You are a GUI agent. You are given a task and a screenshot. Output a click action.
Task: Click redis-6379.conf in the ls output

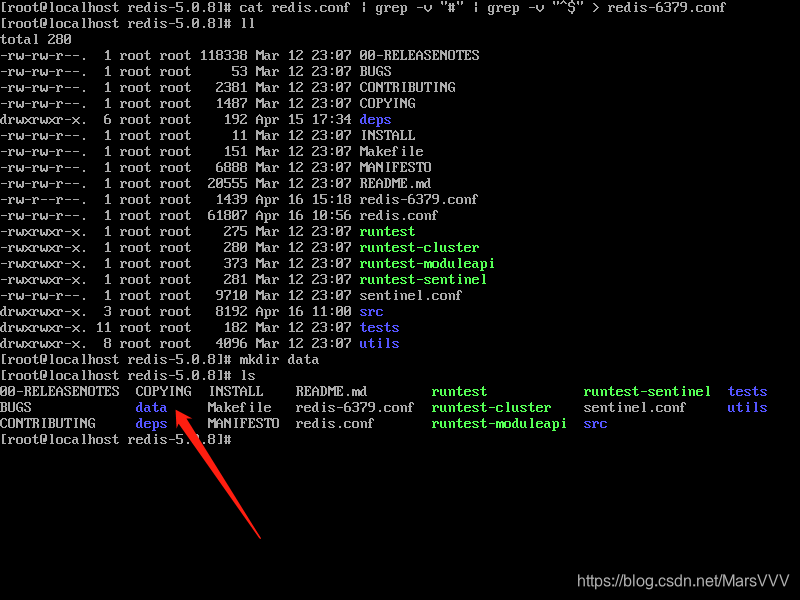(355, 407)
